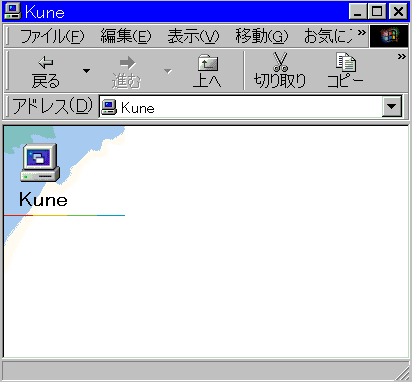412x382 pixels.
Task: Click the Back (戻る) arrow icon
Action: tap(46, 62)
